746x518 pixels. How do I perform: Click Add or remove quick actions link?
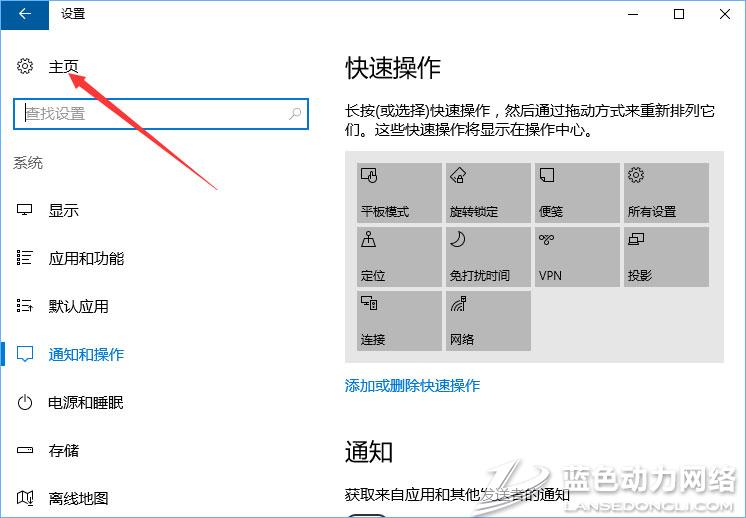click(412, 385)
